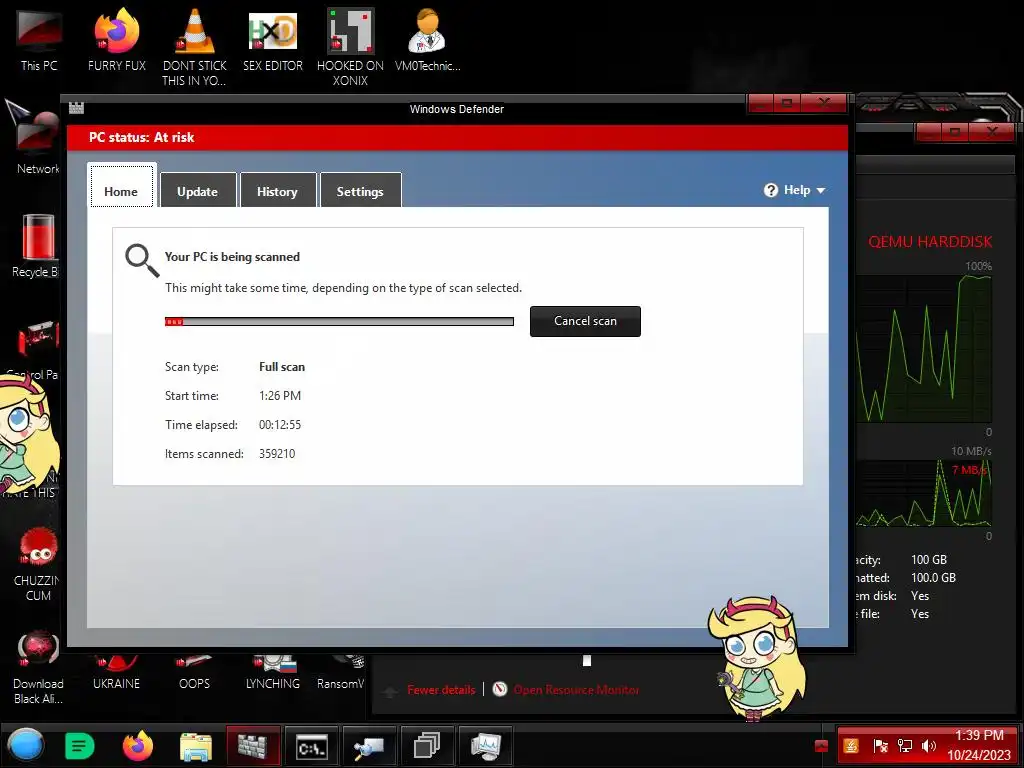Open the Control Panel desktop icon
The image size is (1024, 768).
36,349
